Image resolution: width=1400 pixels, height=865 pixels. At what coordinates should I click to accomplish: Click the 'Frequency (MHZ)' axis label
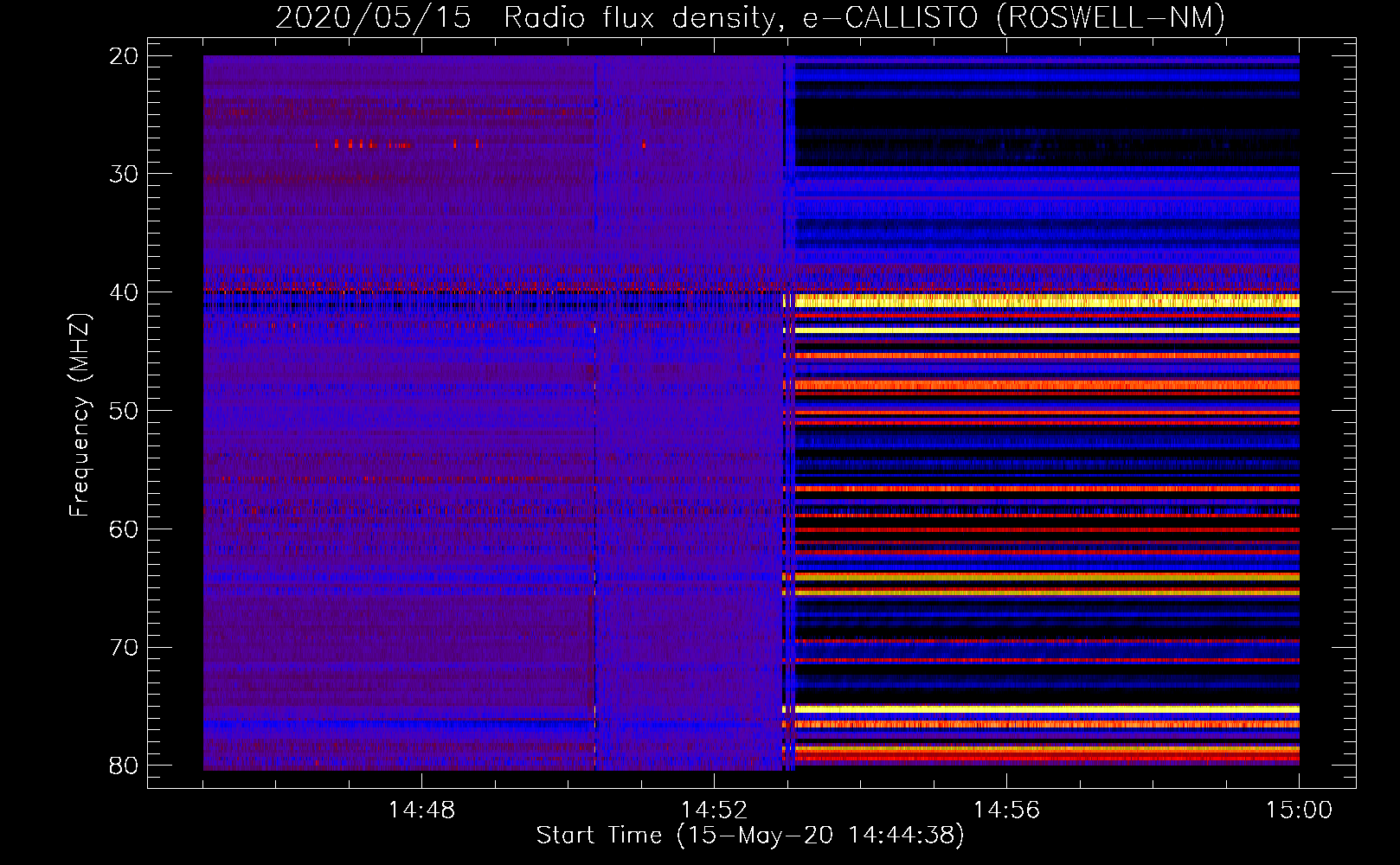[80, 415]
